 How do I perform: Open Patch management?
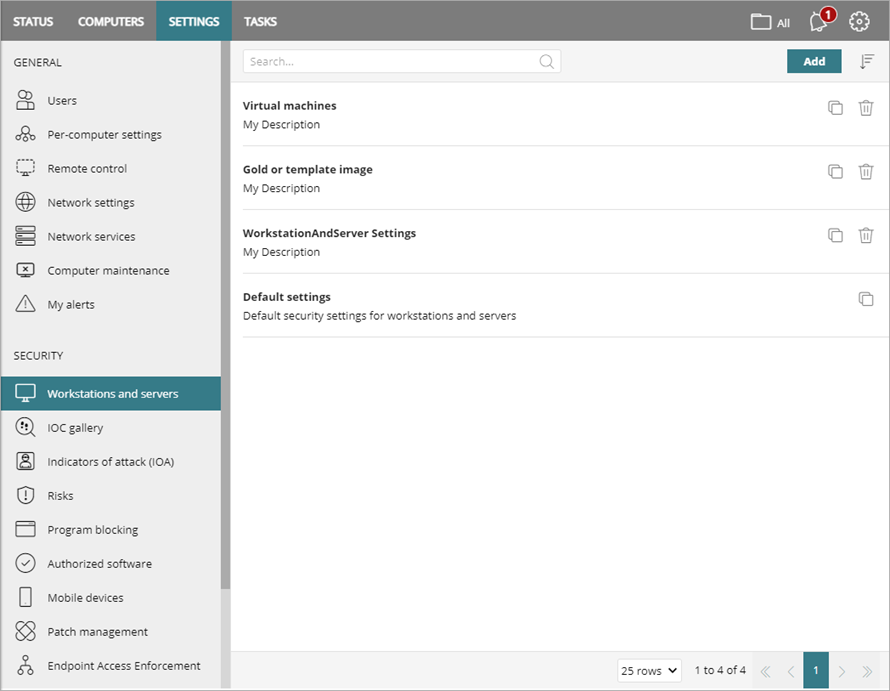(x=94, y=631)
